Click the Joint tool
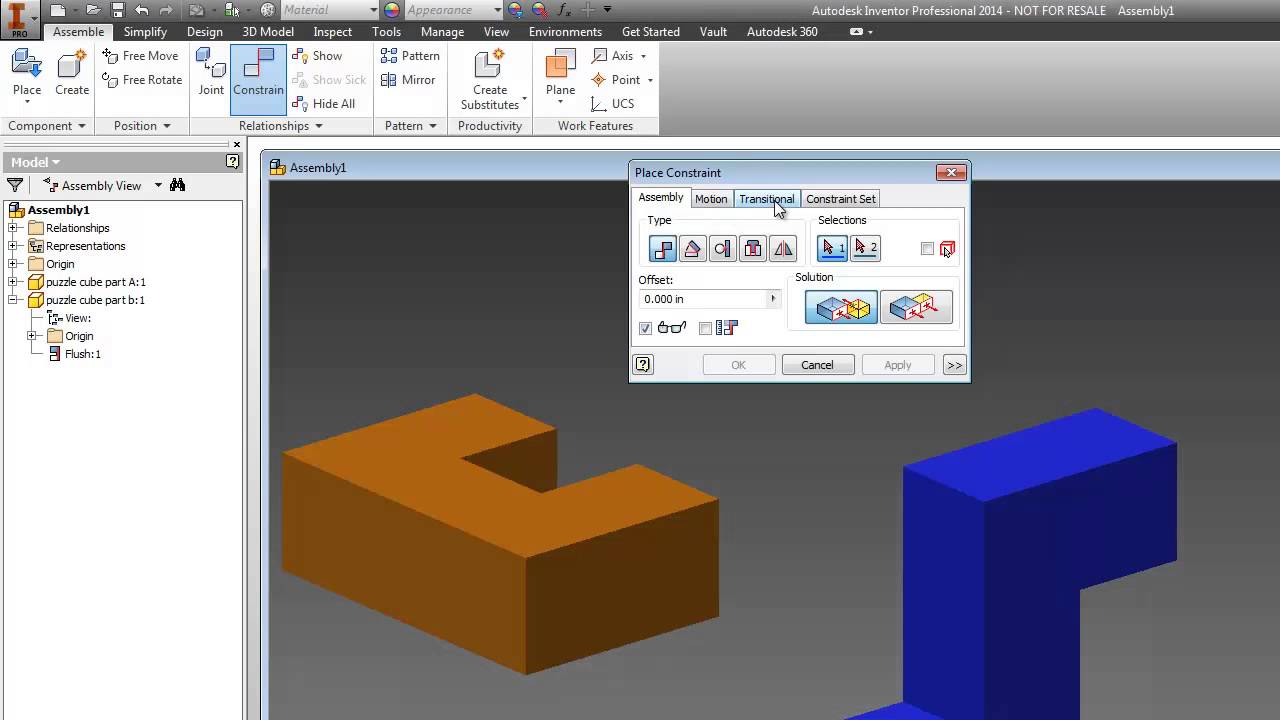This screenshot has height=720, width=1280. (211, 73)
